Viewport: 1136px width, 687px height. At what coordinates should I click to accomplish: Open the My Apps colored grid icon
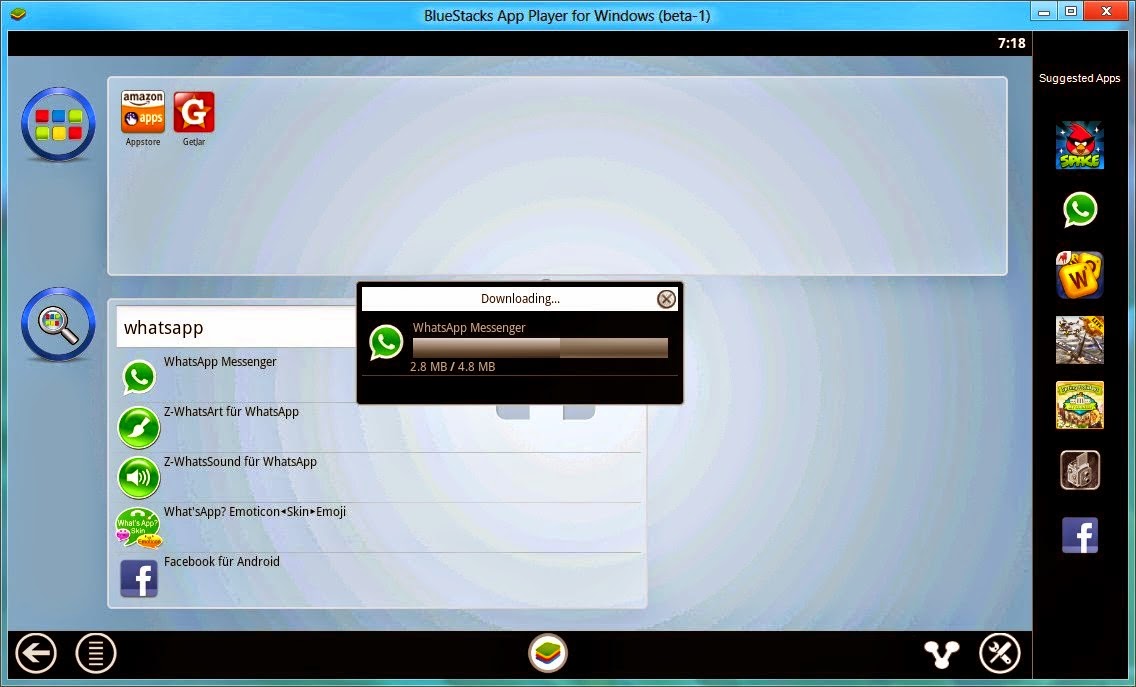point(58,124)
